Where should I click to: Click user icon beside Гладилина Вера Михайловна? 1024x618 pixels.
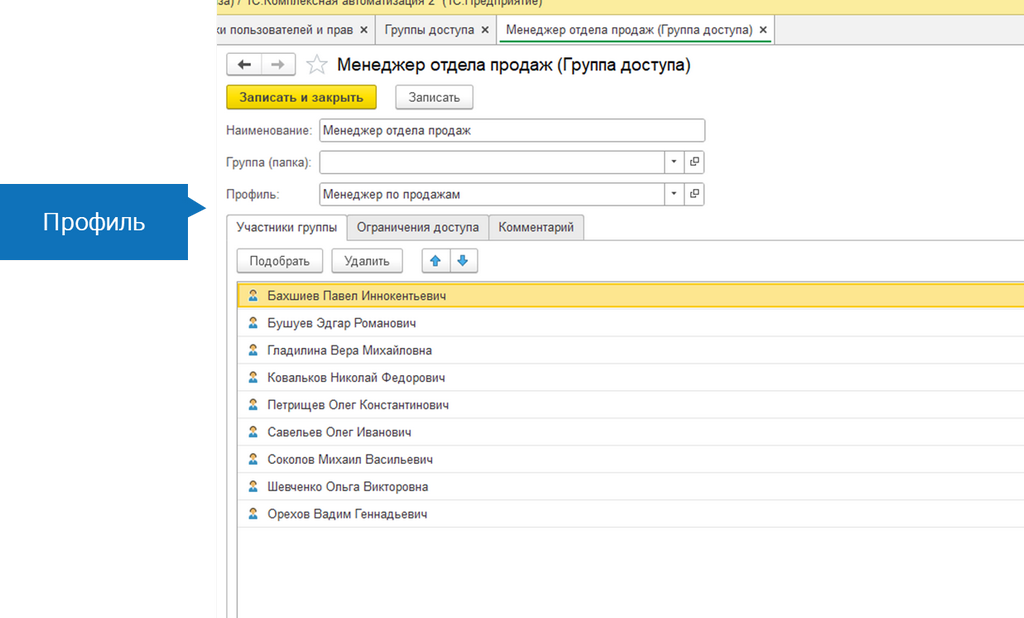[253, 350]
